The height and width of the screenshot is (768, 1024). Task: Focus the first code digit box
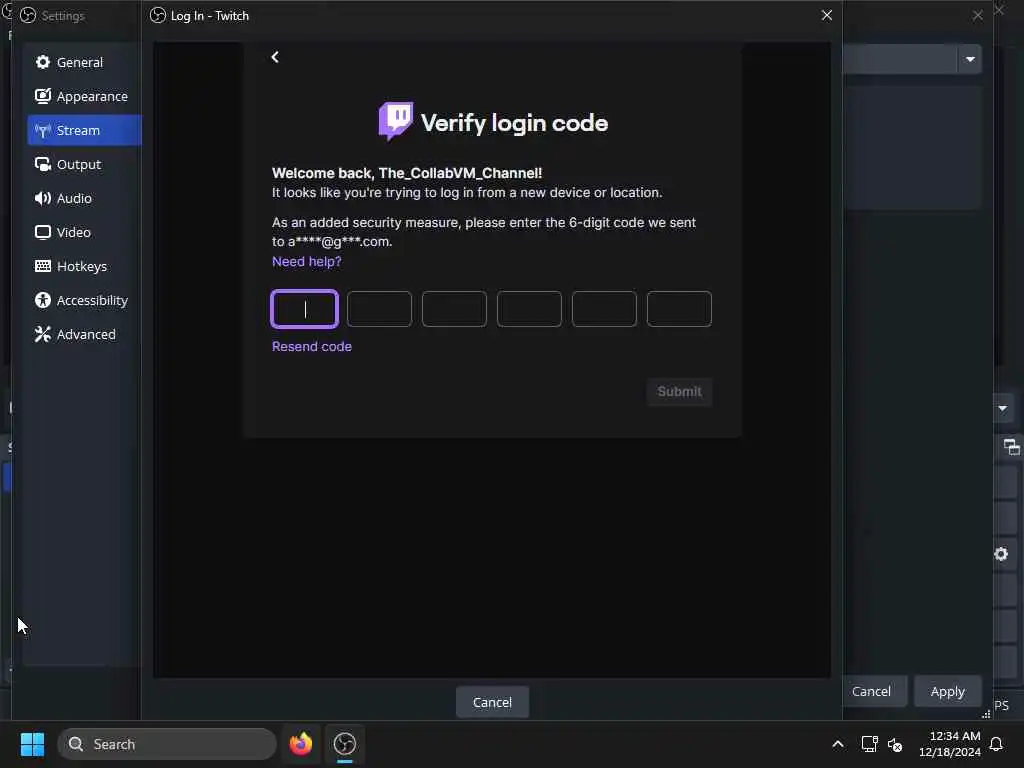pos(304,309)
